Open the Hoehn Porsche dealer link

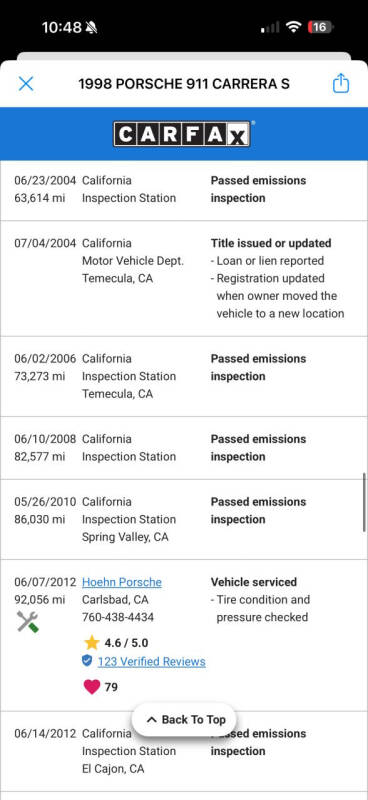pos(122,582)
